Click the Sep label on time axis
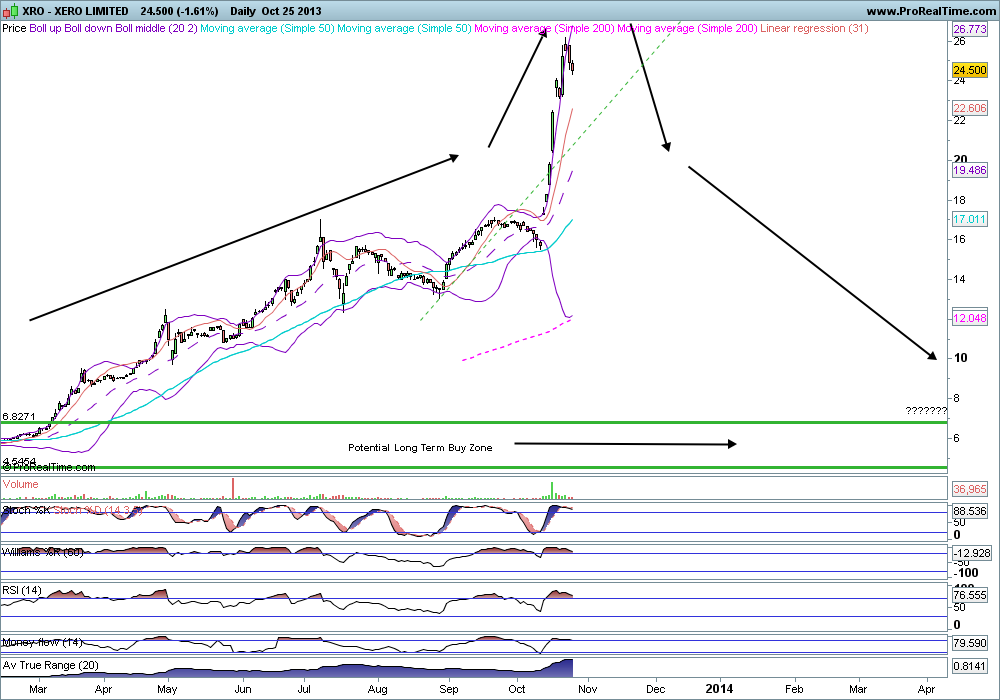The width and height of the screenshot is (1000, 700). 449,689
